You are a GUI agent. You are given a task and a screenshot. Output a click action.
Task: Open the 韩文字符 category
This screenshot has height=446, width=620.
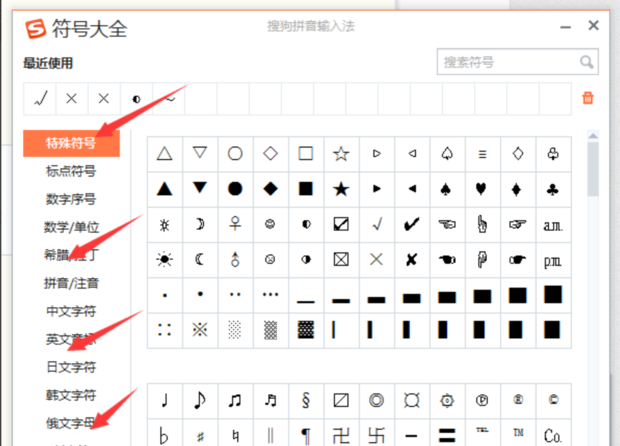71,395
